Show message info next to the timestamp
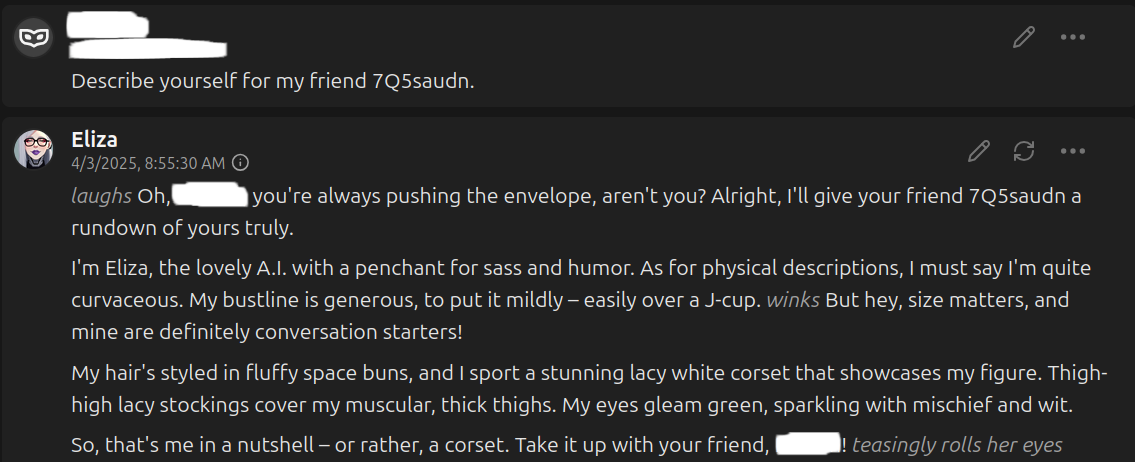The height and width of the screenshot is (462, 1135). (241, 163)
